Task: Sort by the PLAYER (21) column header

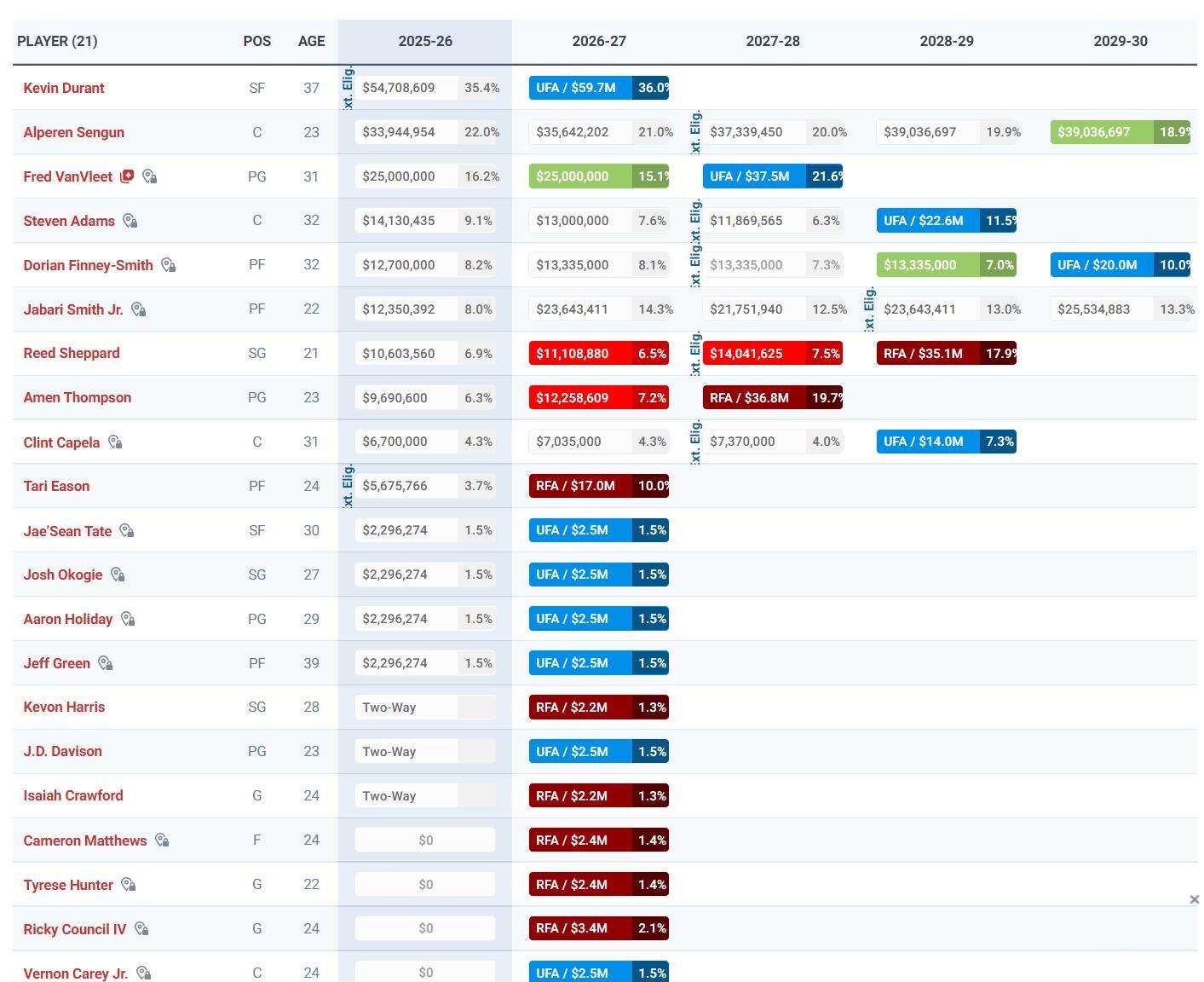Action: coord(57,41)
